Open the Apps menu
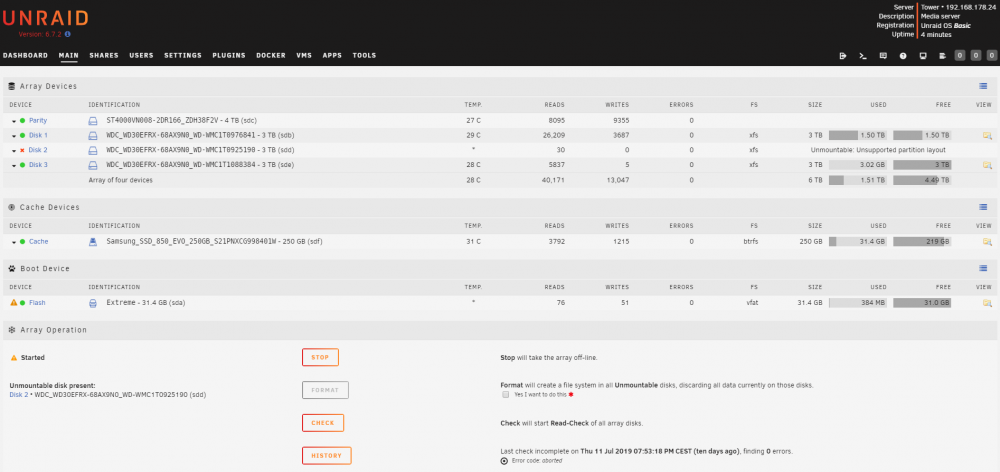 (332, 55)
